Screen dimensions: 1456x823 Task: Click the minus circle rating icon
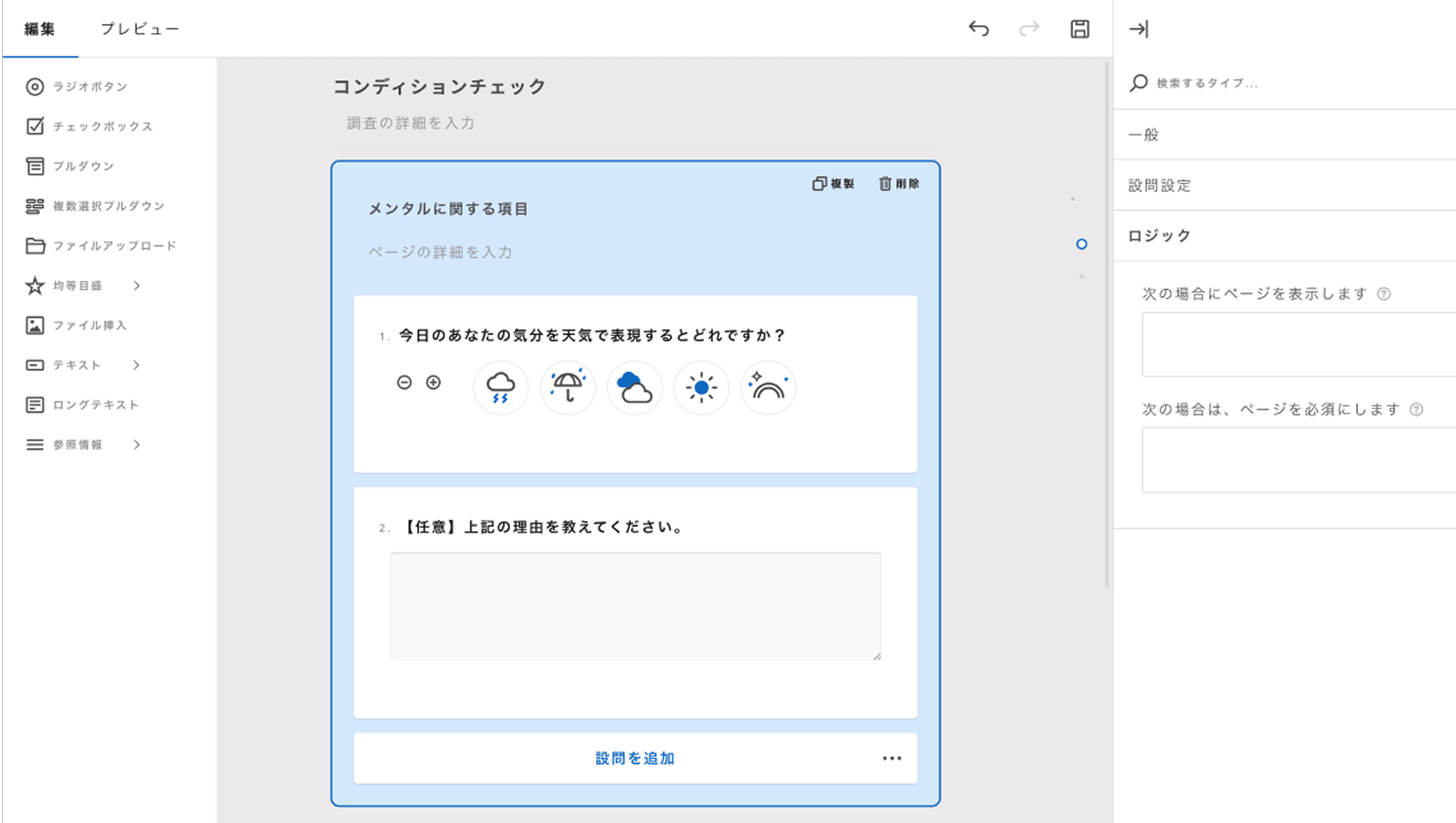pos(404,382)
